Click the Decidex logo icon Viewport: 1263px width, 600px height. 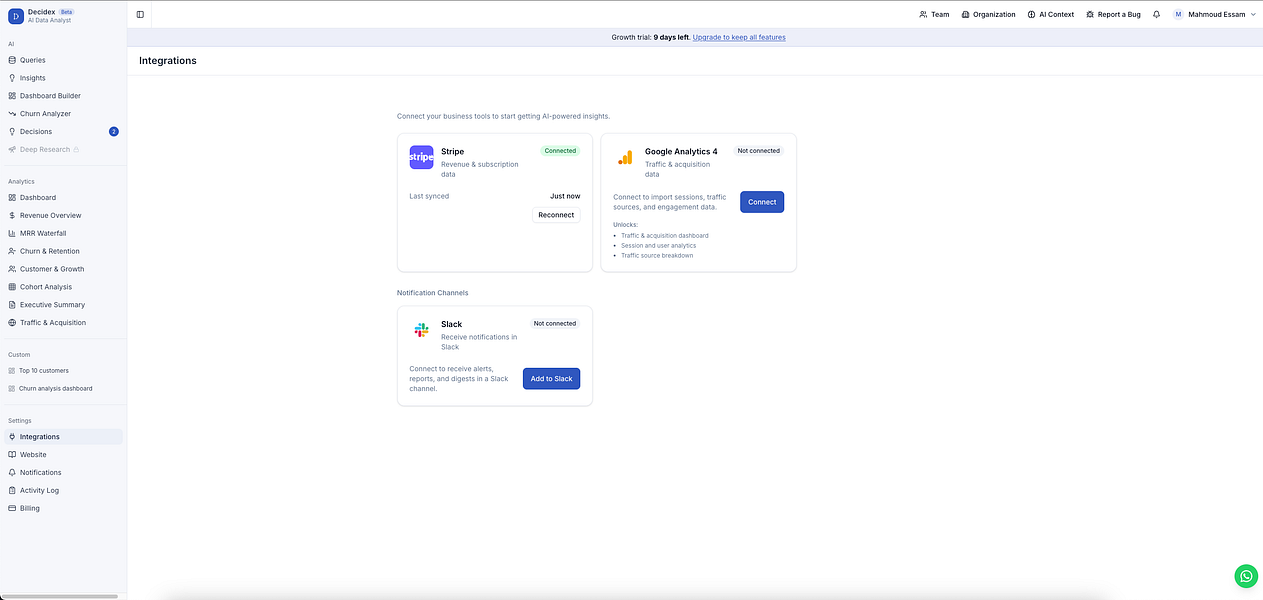pos(16,15)
